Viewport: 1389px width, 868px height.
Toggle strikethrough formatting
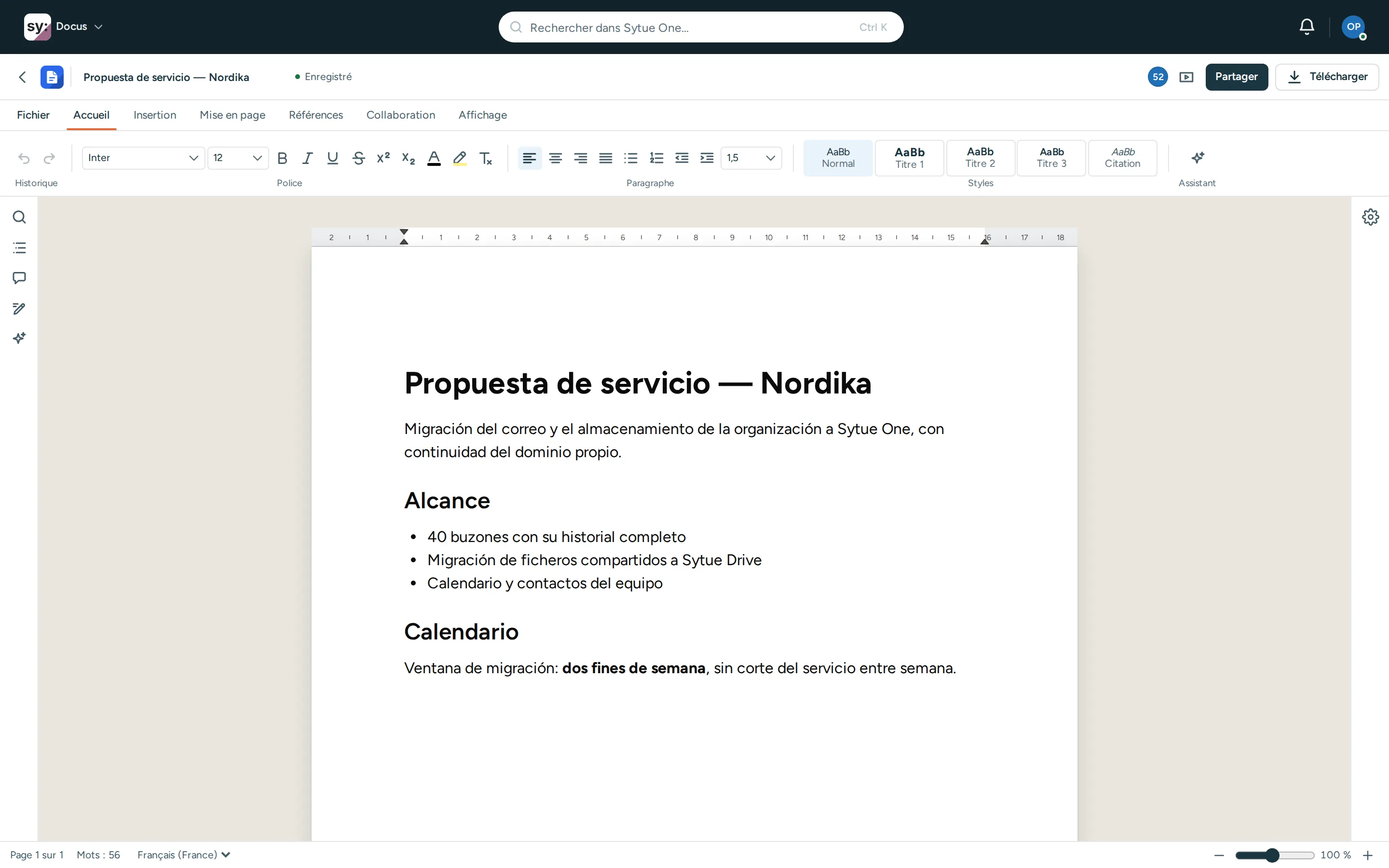(x=359, y=158)
